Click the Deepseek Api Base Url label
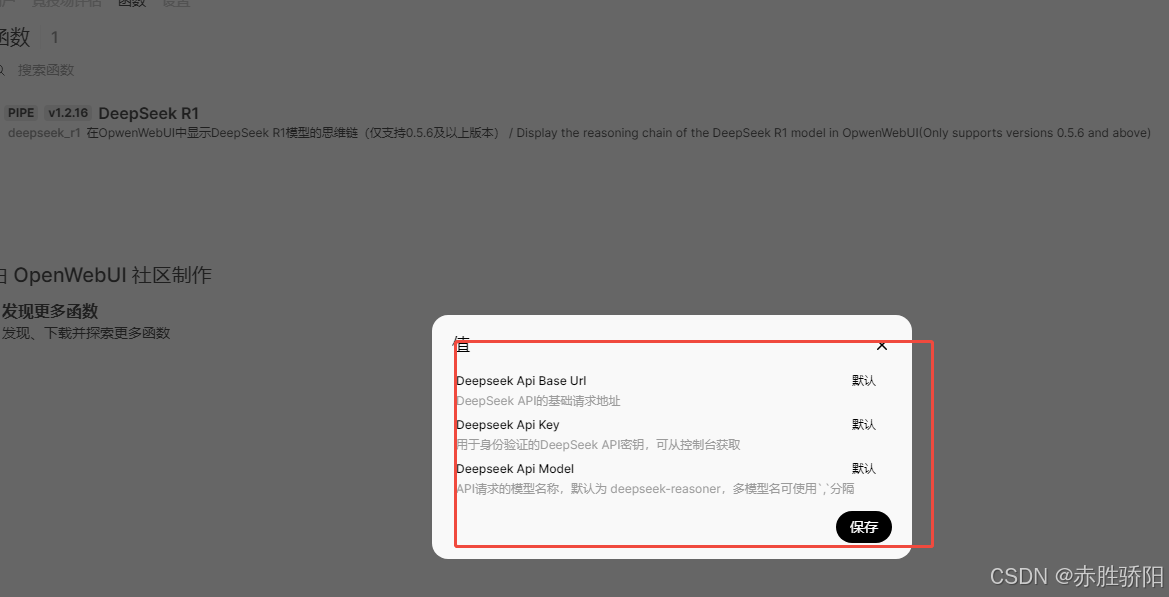Screen dimensions: 1169x597 (521, 381)
